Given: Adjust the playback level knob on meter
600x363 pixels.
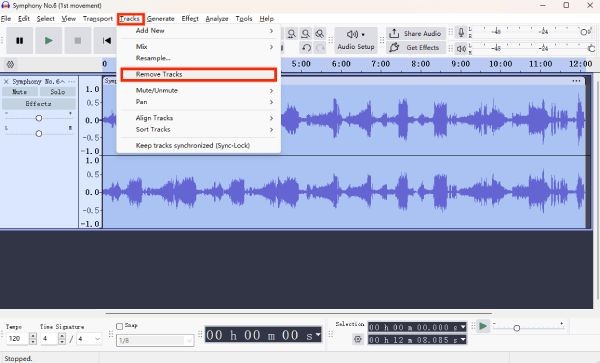Looking at the screenshot, I should pos(591,48).
